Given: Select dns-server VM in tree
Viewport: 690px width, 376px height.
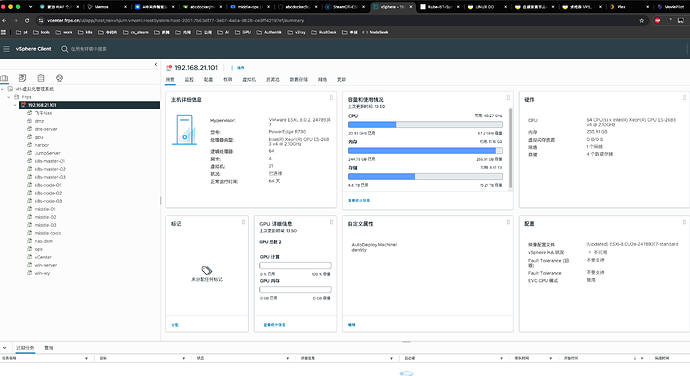Looking at the screenshot, I should tap(46, 129).
